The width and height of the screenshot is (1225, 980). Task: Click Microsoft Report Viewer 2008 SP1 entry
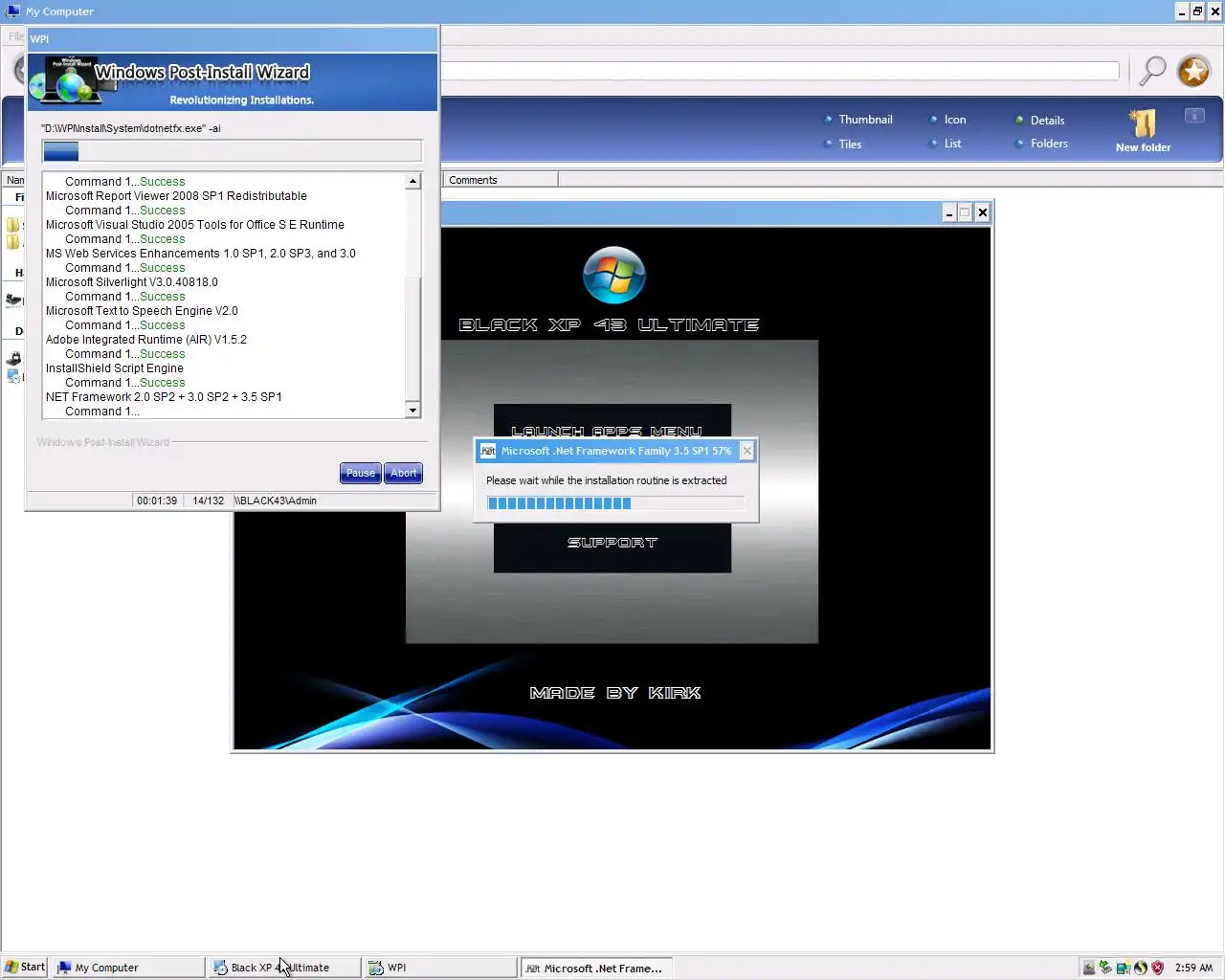(176, 196)
